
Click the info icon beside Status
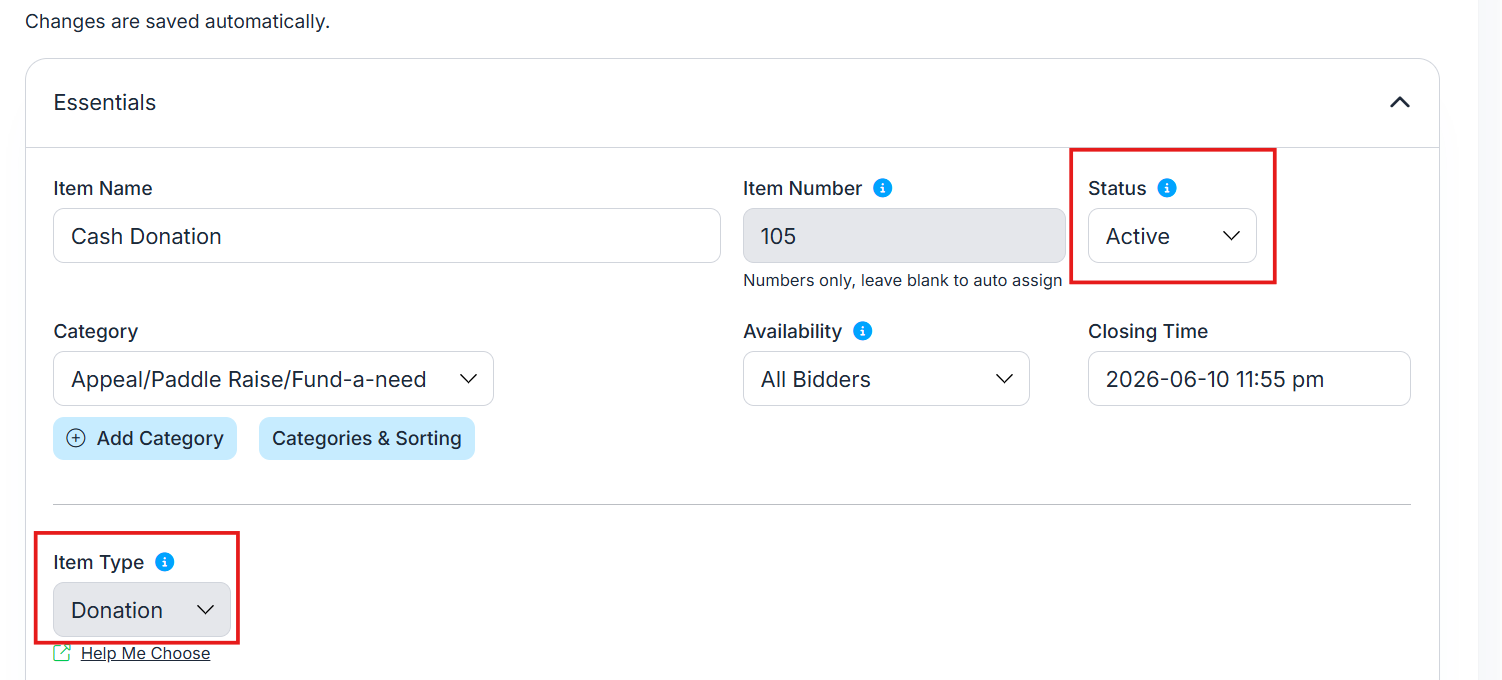click(1166, 188)
